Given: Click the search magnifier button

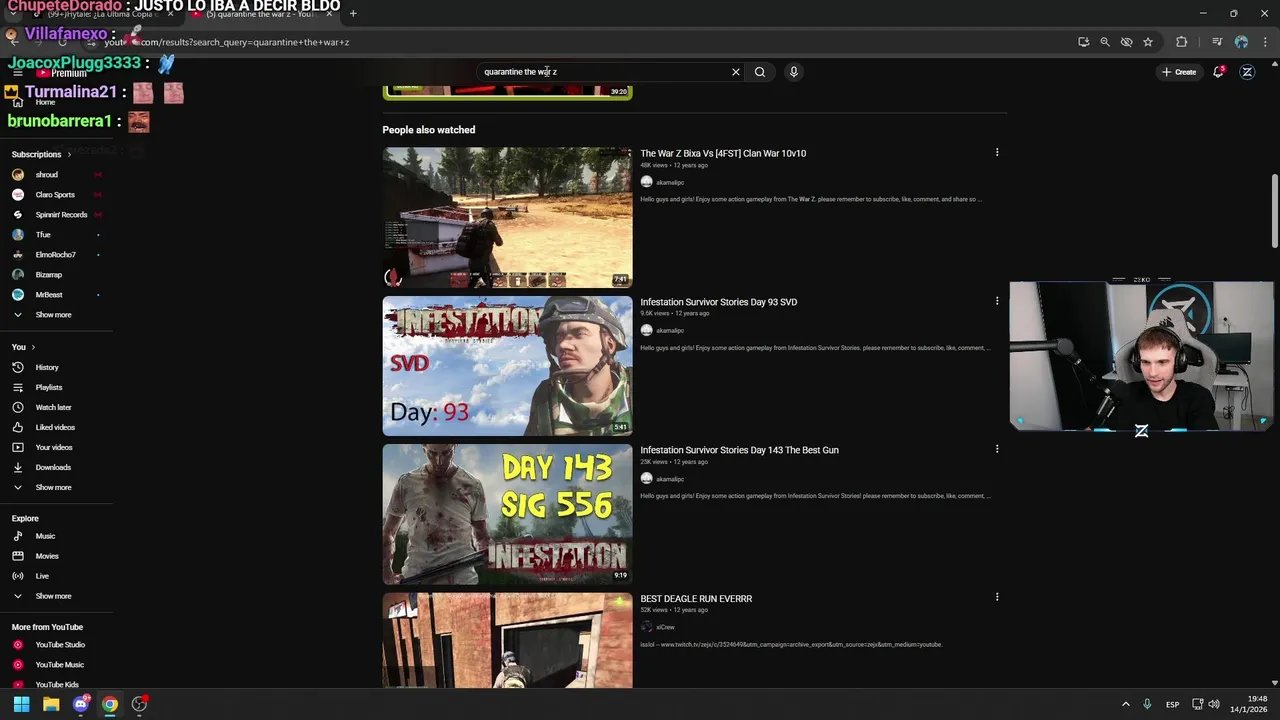Looking at the screenshot, I should click(760, 72).
